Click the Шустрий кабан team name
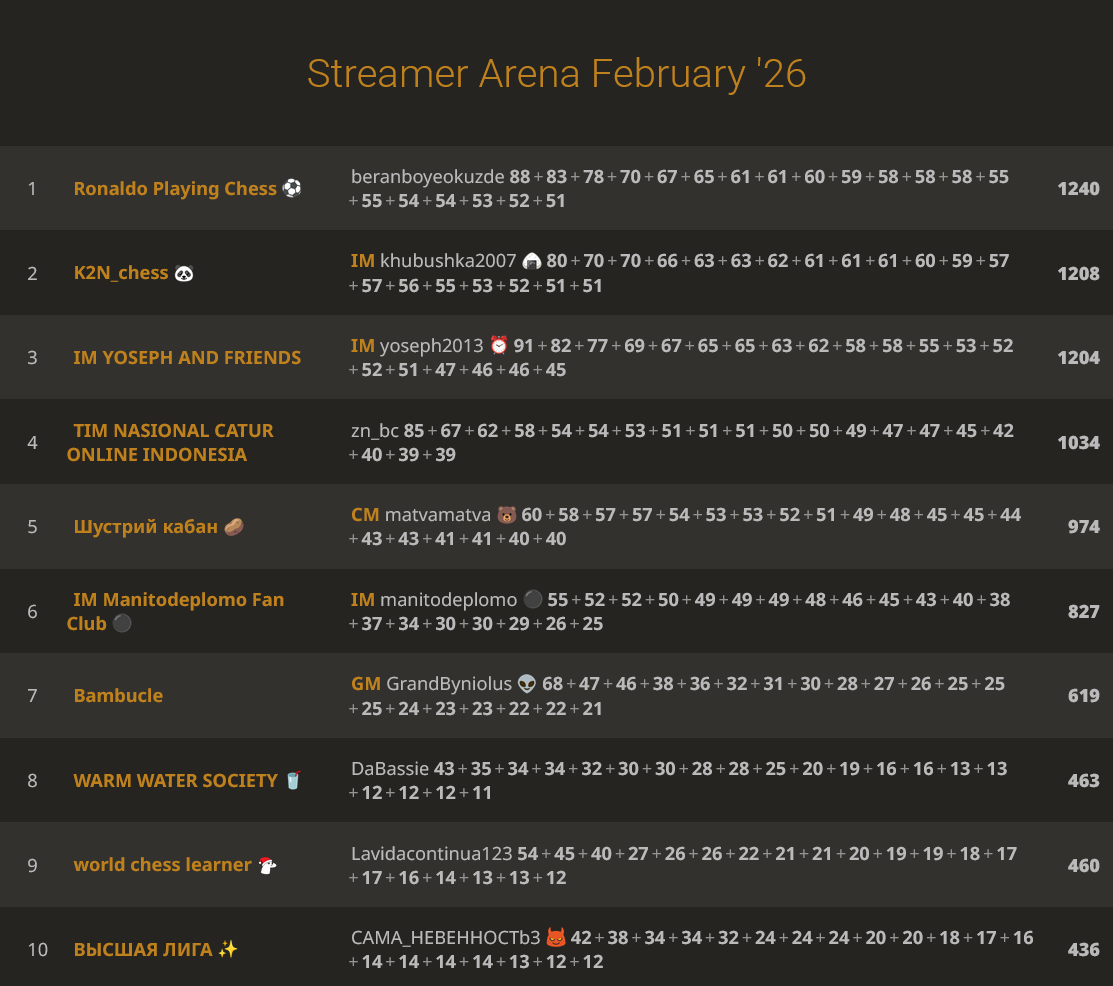 145,526
